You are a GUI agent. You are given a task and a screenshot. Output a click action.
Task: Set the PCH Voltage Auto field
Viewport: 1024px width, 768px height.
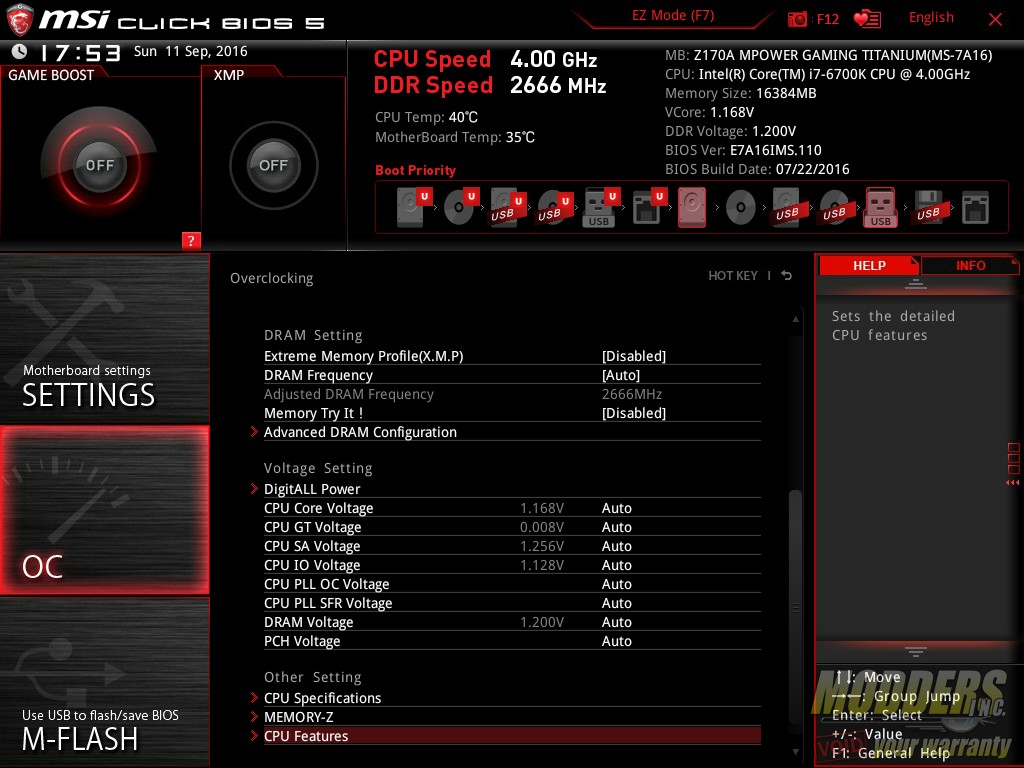click(x=616, y=641)
